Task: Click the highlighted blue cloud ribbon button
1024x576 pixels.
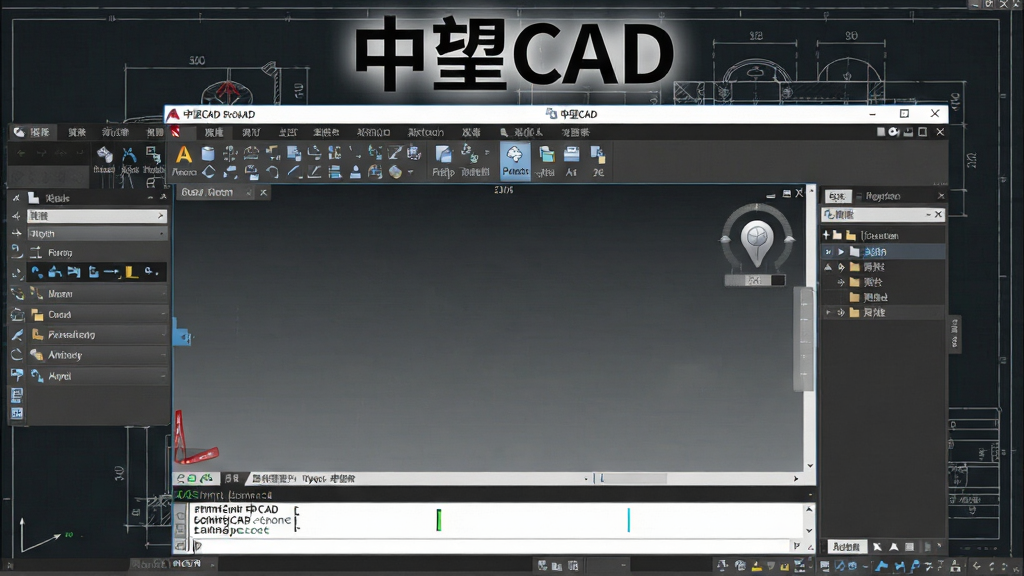Action: click(x=515, y=161)
